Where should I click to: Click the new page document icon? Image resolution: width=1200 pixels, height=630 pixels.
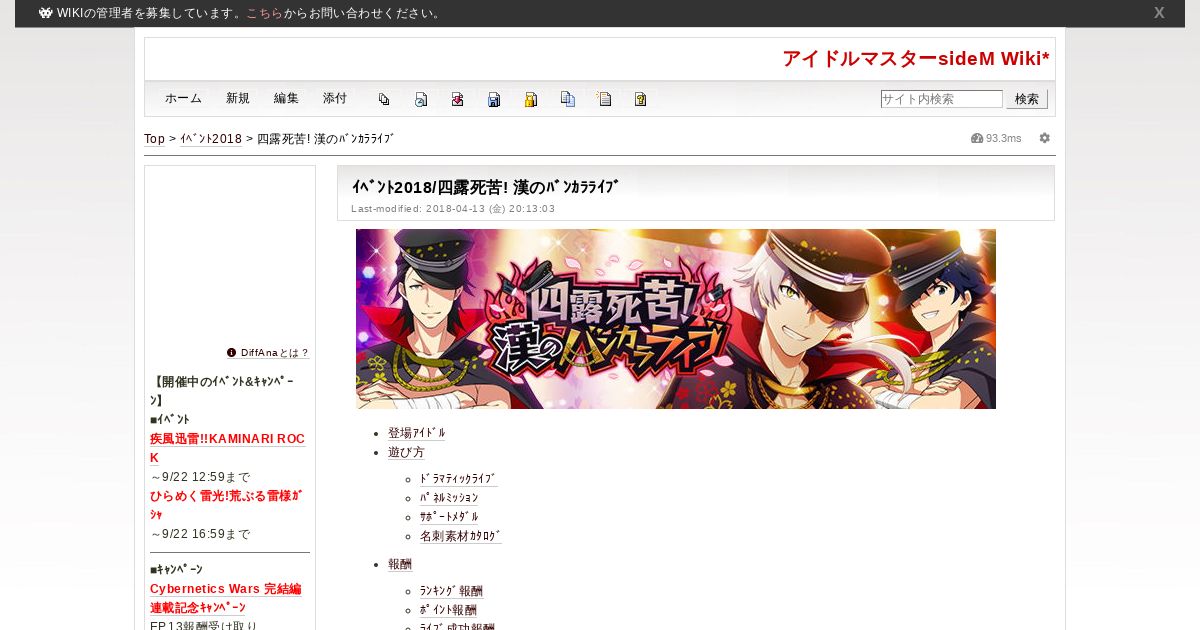coord(604,99)
